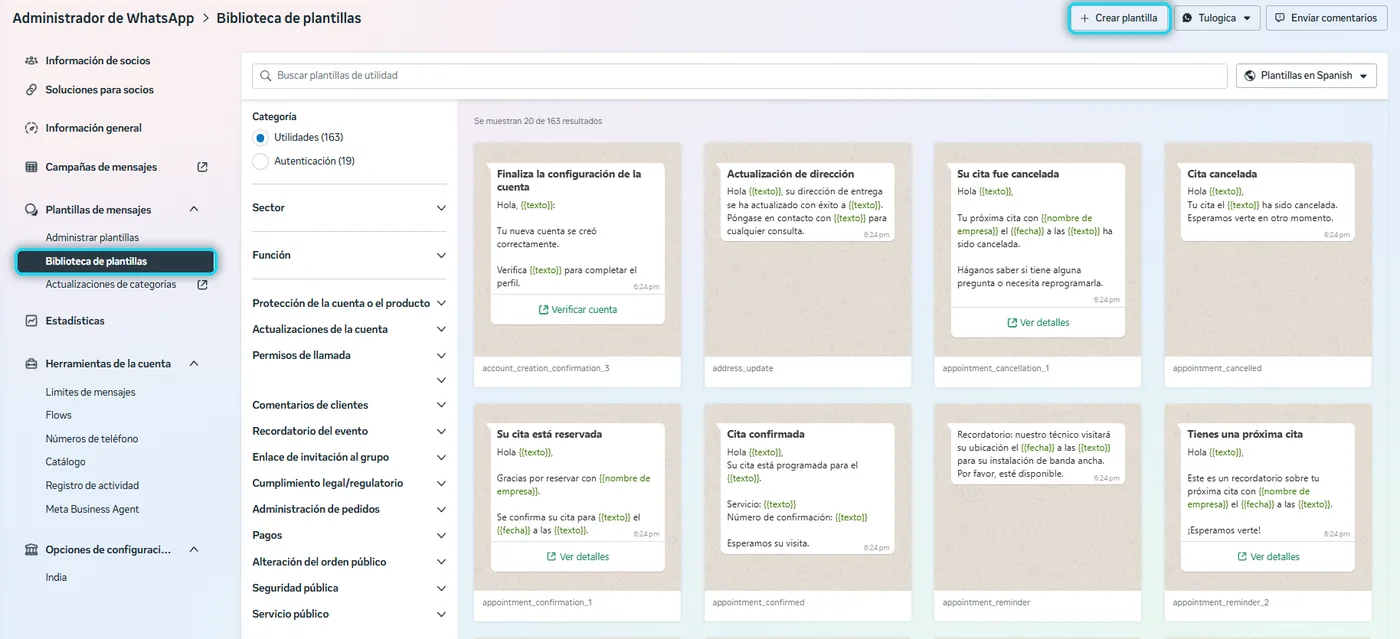Select the Autenticación (19) radio button
Image resolution: width=1400 pixels, height=639 pixels.
260,161
